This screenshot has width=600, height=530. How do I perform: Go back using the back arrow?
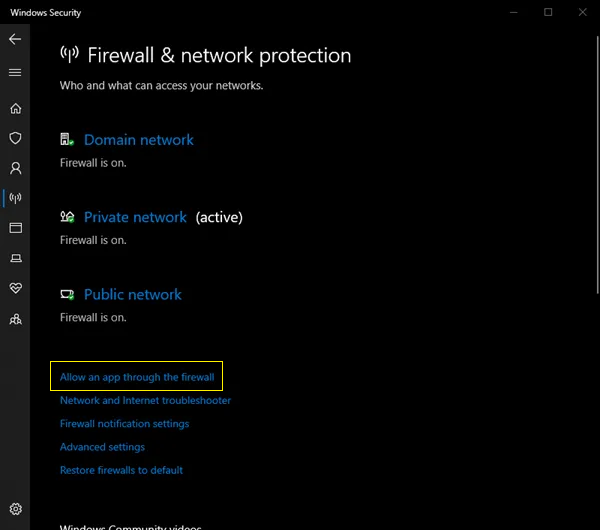point(15,39)
